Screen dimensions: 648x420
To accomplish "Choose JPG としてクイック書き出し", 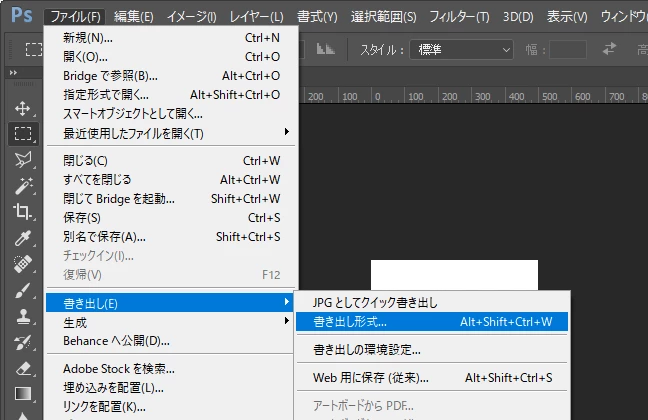I will click(x=432, y=303).
